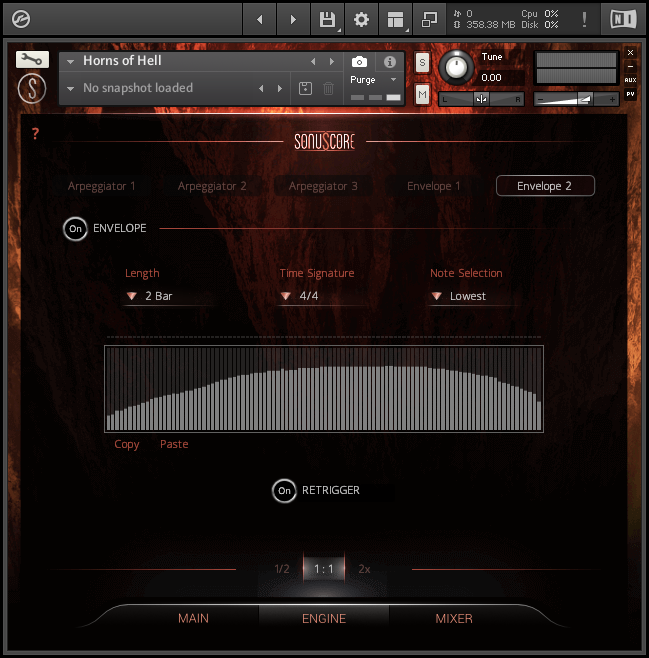Image resolution: width=649 pixels, height=658 pixels.
Task: Toggle the Retrigger On switch
Action: tap(284, 491)
